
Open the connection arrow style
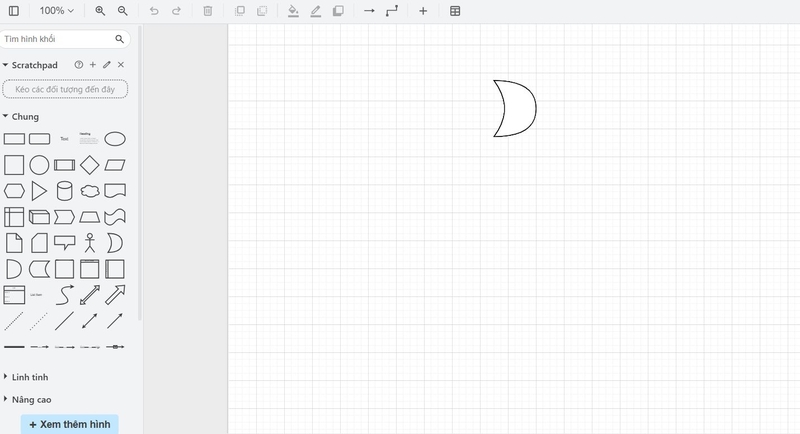click(x=369, y=11)
